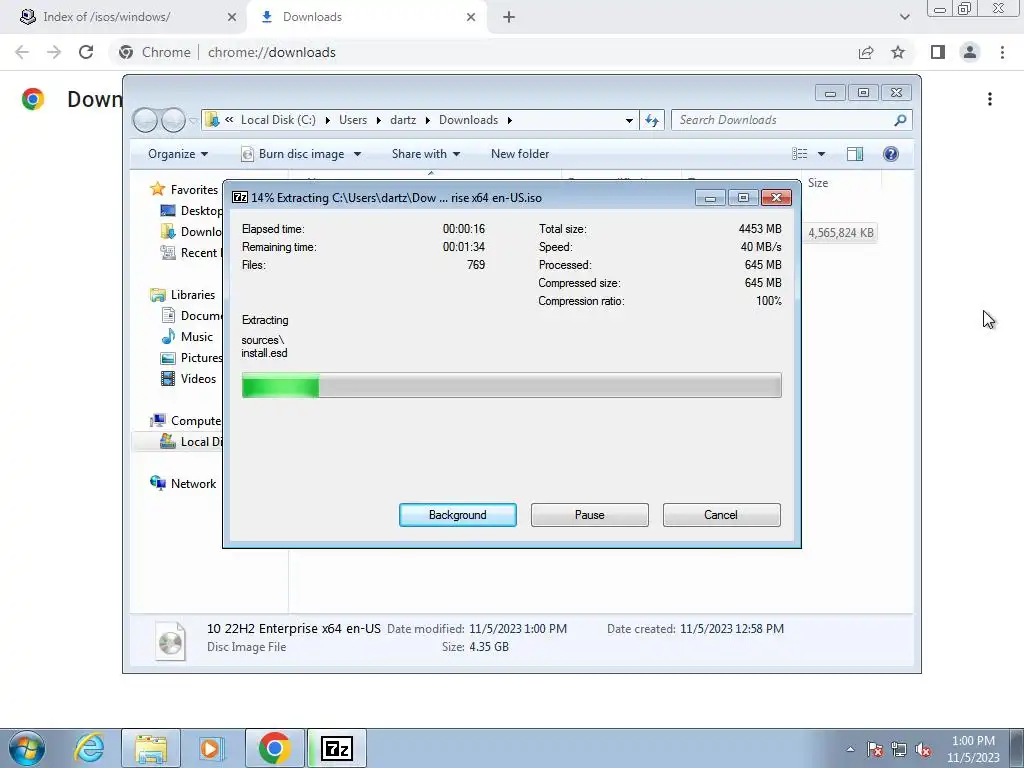Open the Music library

[x=187, y=337]
